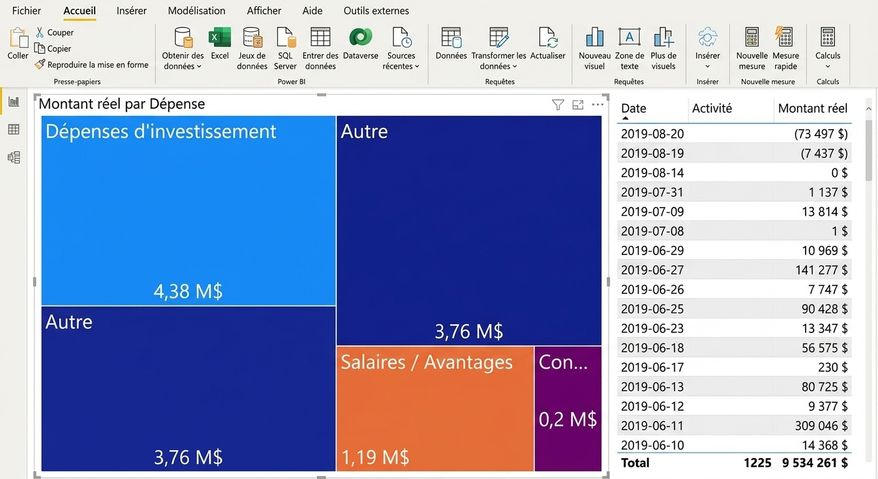Open Obtenir des données
This screenshot has height=479, width=878.
pyautogui.click(x=183, y=49)
